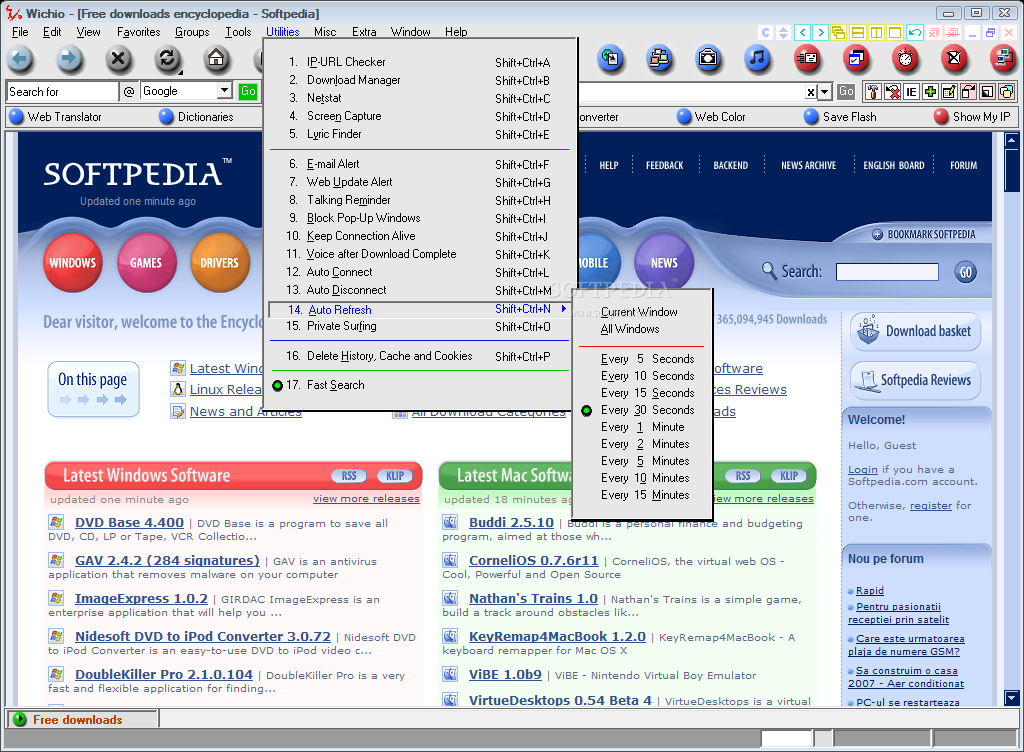Go back with the blue left arrow button
The image size is (1024, 752).
click(x=20, y=59)
